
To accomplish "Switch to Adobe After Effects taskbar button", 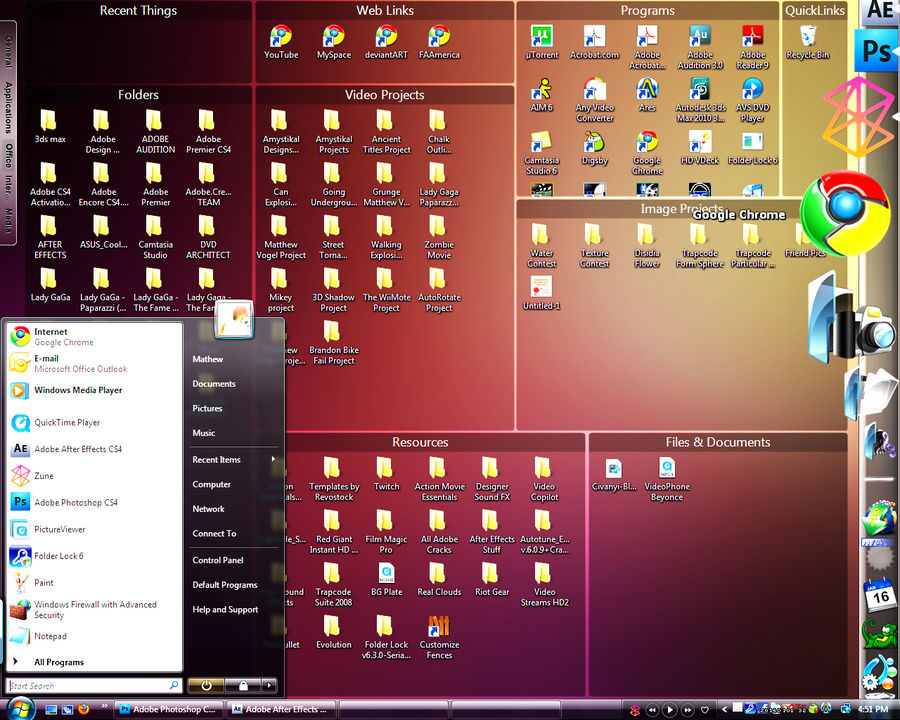I will pos(281,709).
